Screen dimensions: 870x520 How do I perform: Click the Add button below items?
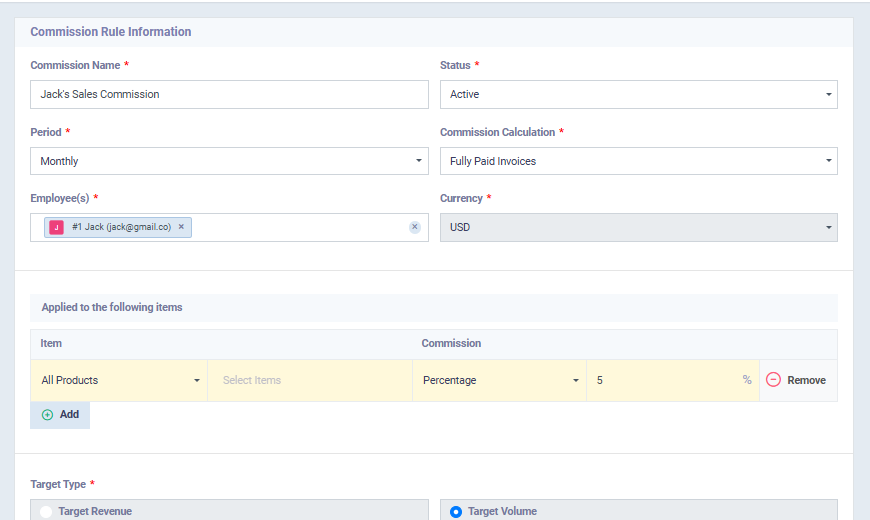pyautogui.click(x=60, y=415)
